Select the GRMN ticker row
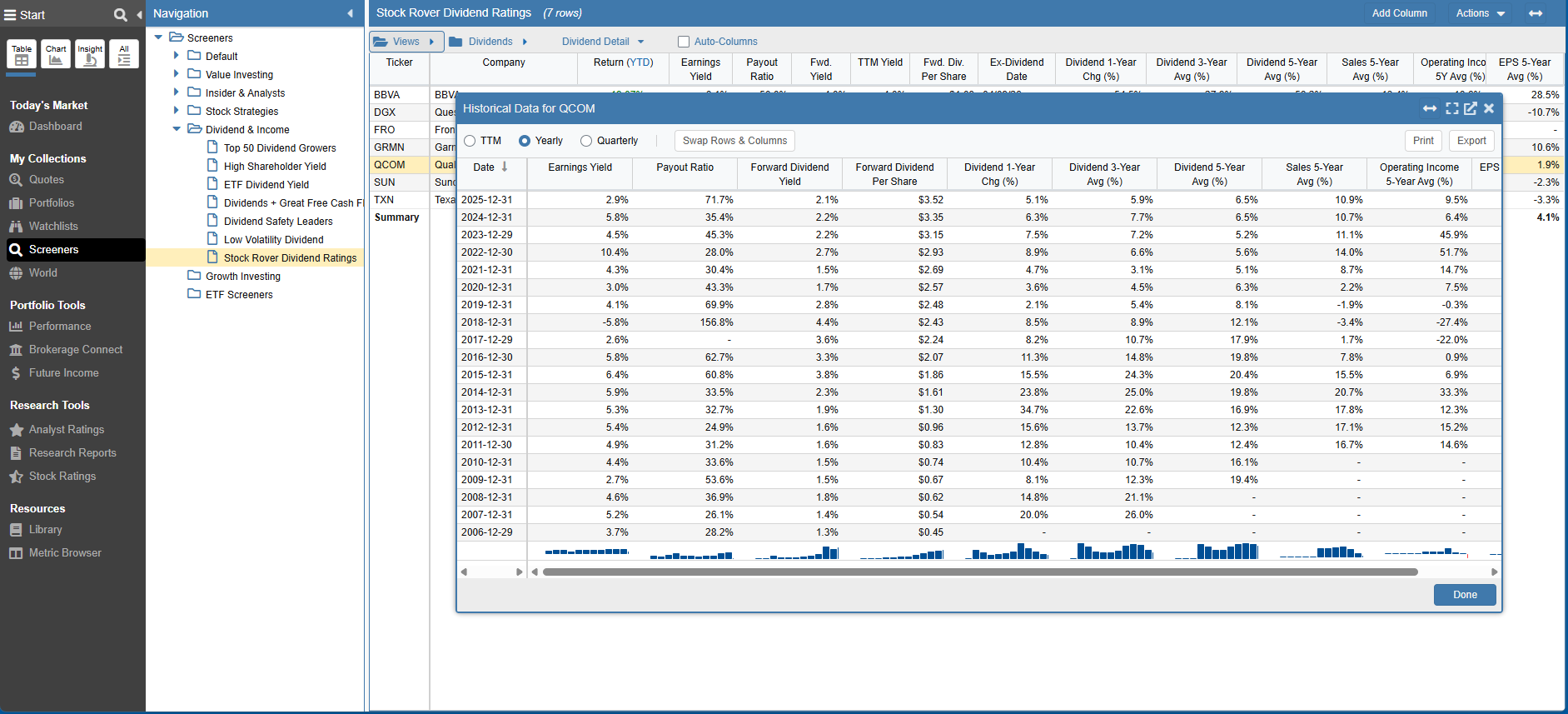The height and width of the screenshot is (714, 1568). pyautogui.click(x=389, y=147)
